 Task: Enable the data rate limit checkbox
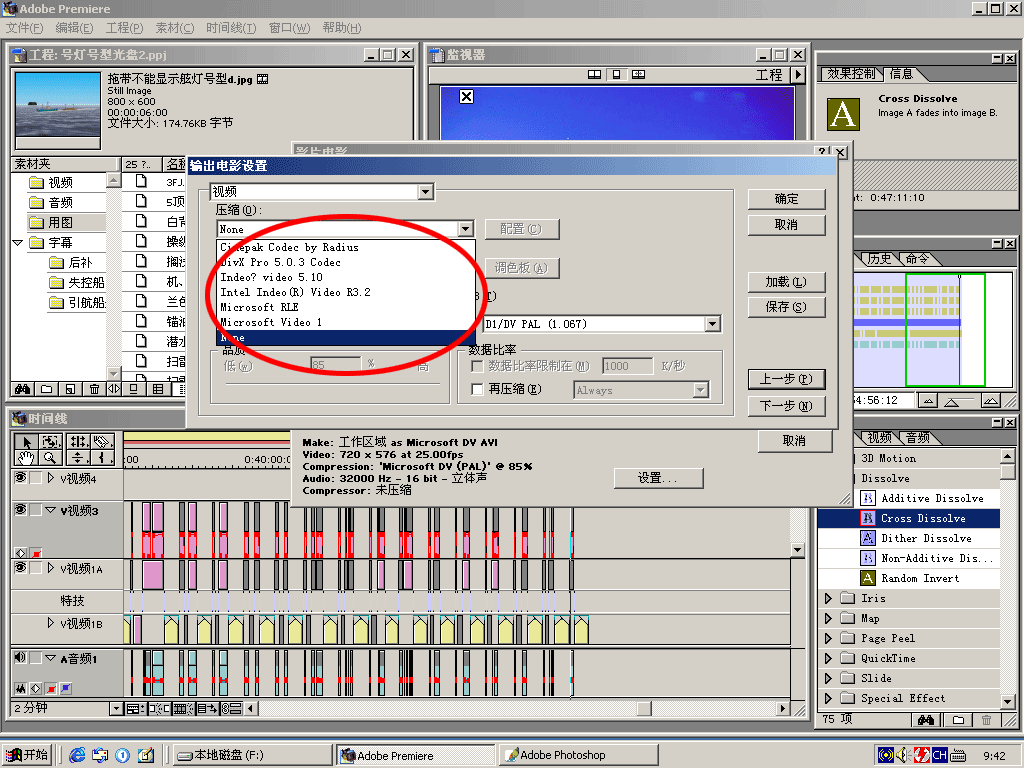[477, 366]
